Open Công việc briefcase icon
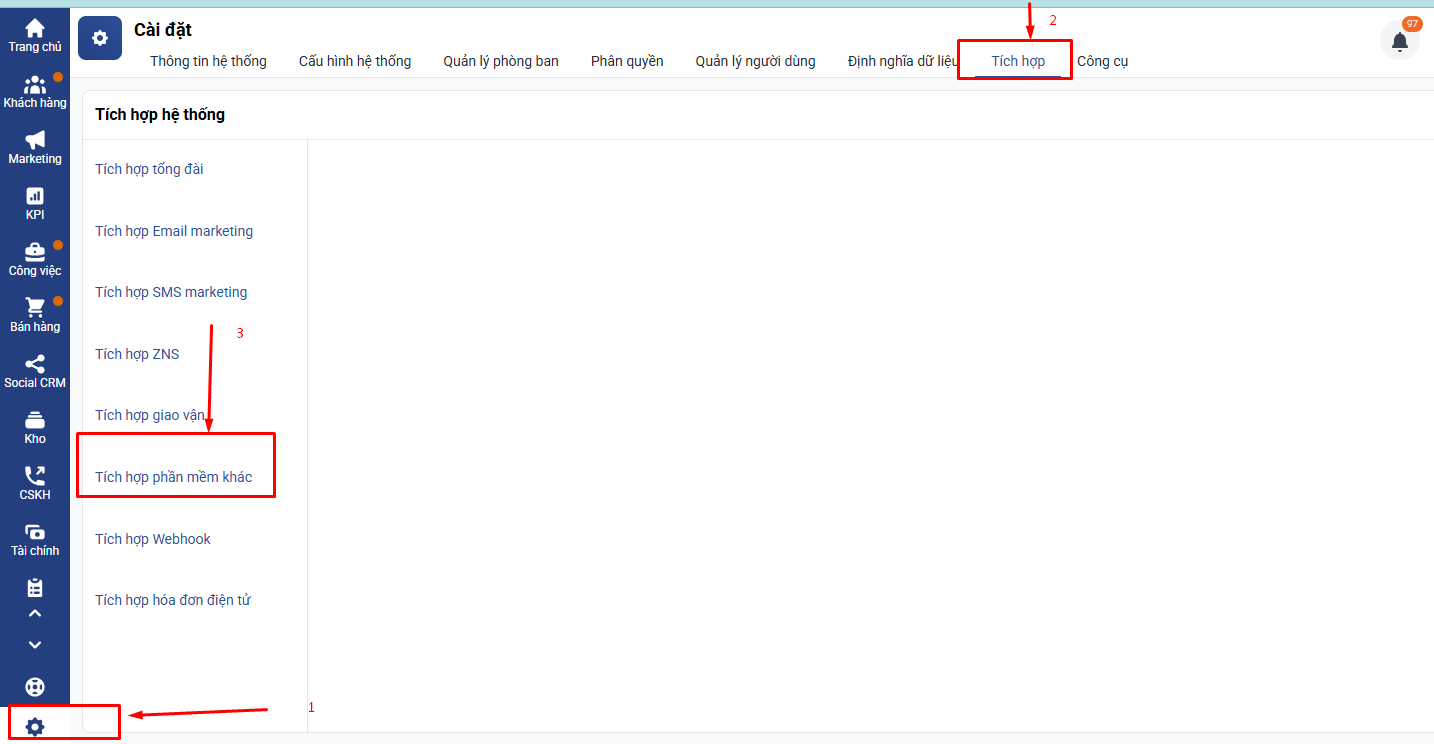1434x744 pixels. [35, 251]
